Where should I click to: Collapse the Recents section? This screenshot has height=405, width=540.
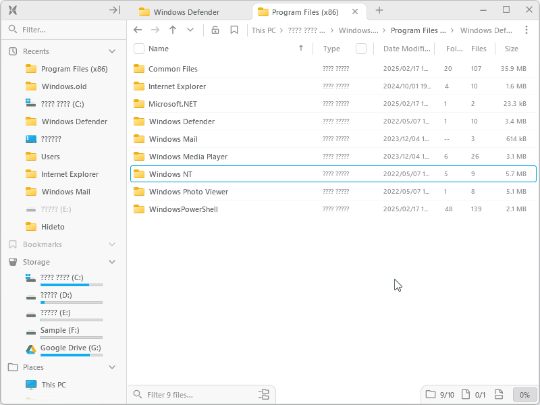[112, 51]
